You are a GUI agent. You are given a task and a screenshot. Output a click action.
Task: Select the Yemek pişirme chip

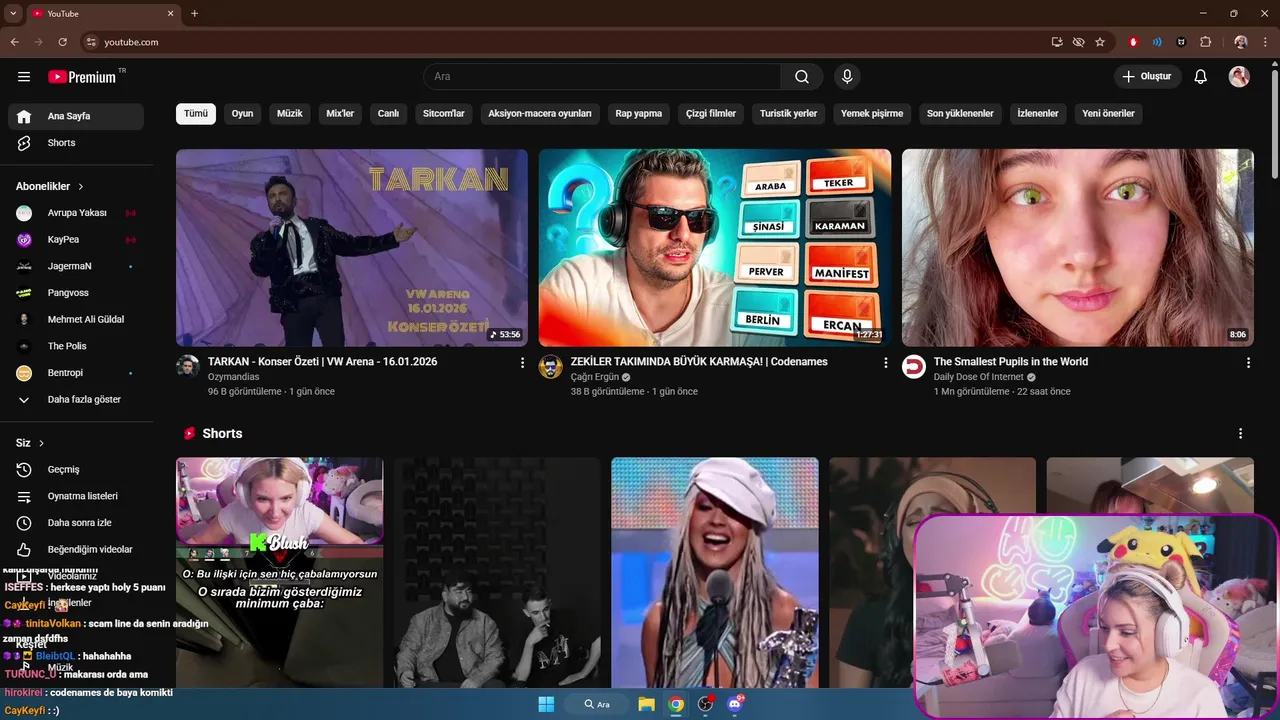872,114
